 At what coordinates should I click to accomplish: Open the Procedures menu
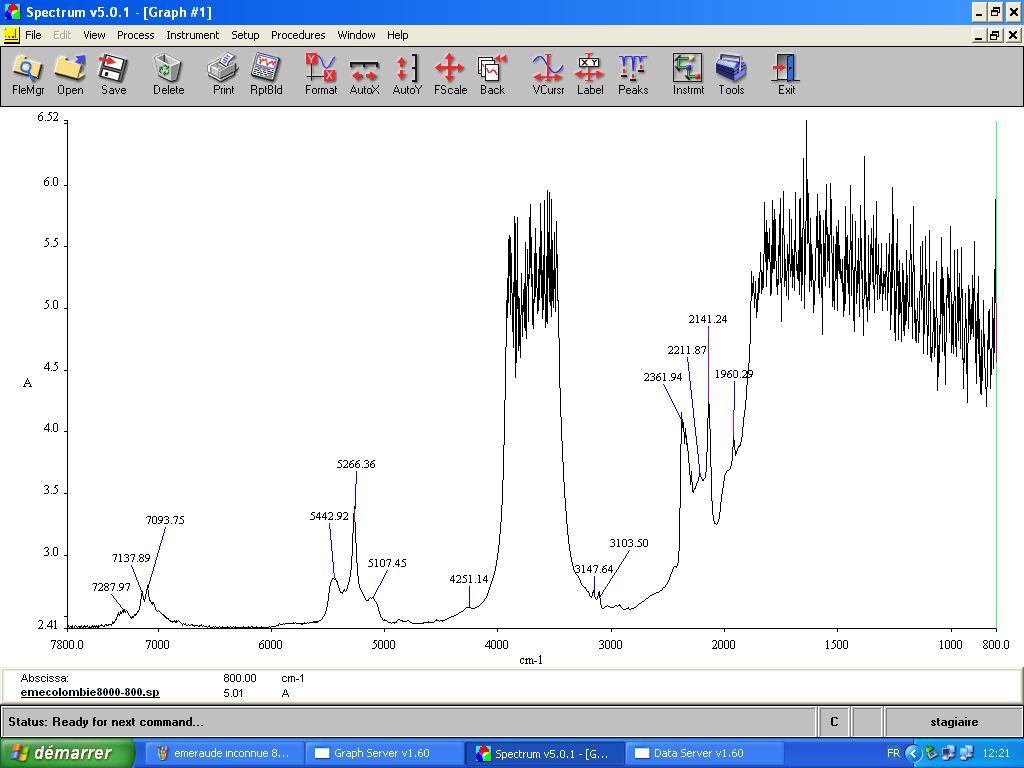click(298, 35)
